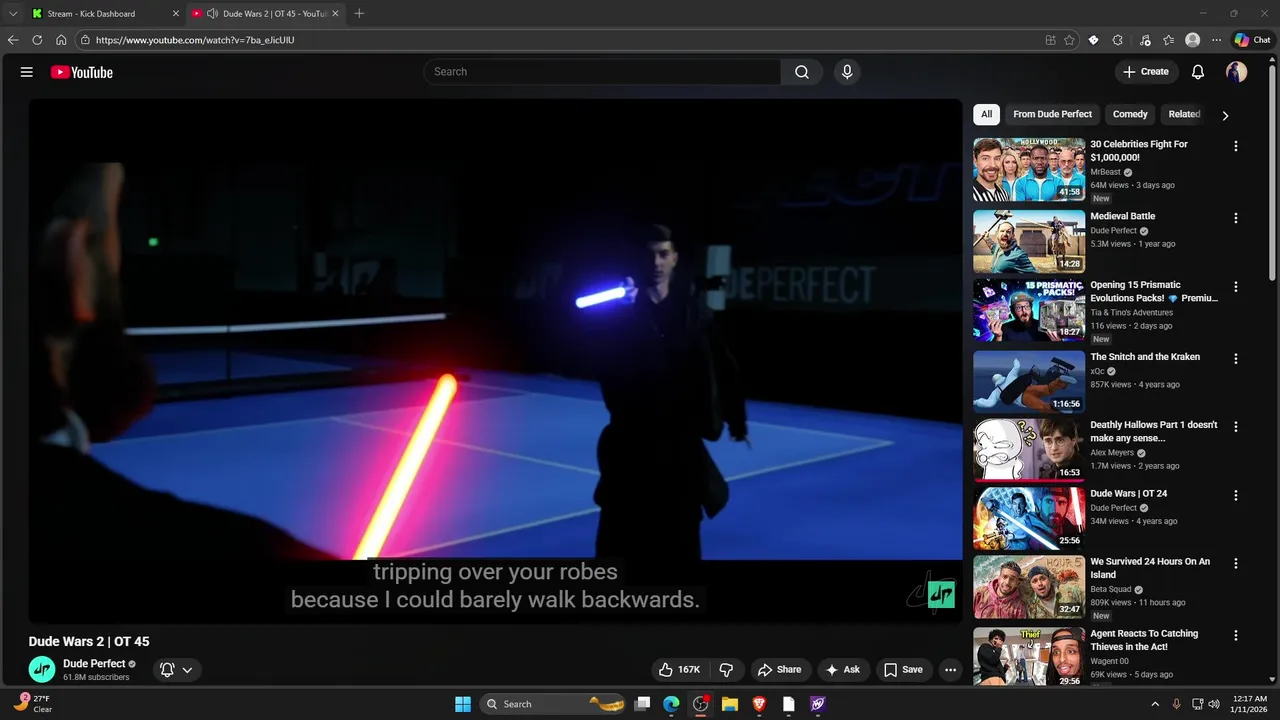Open a new browser tab
Image resolution: width=1280 pixels, height=720 pixels.
point(359,14)
